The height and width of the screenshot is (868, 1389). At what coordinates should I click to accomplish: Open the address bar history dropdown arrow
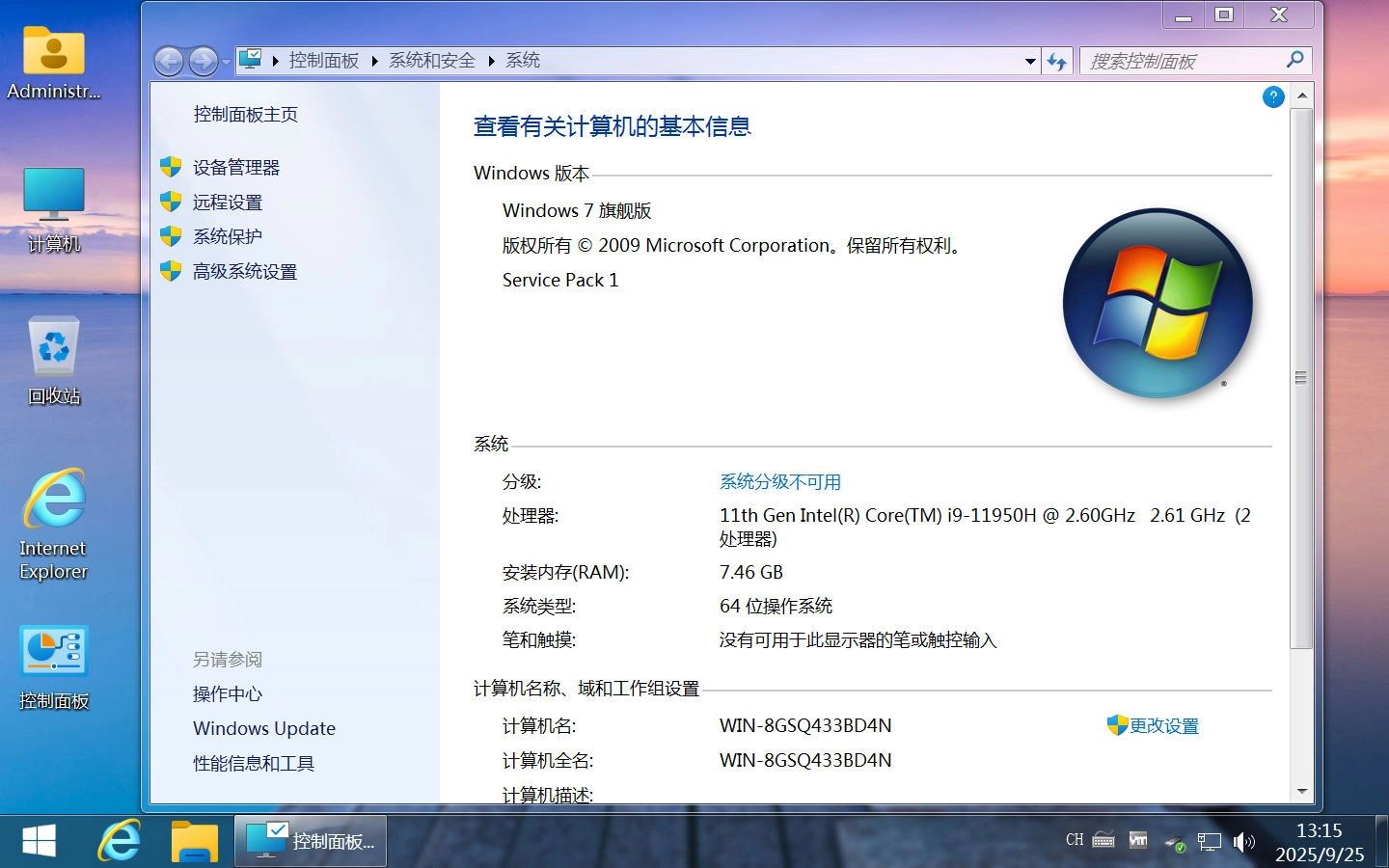(x=1029, y=61)
